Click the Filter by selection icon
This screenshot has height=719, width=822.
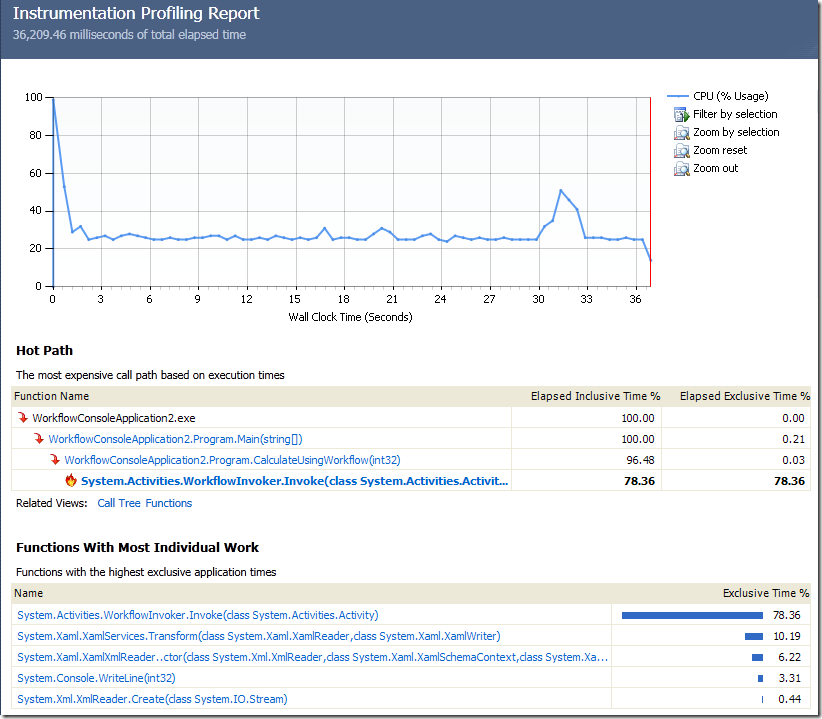click(681, 114)
